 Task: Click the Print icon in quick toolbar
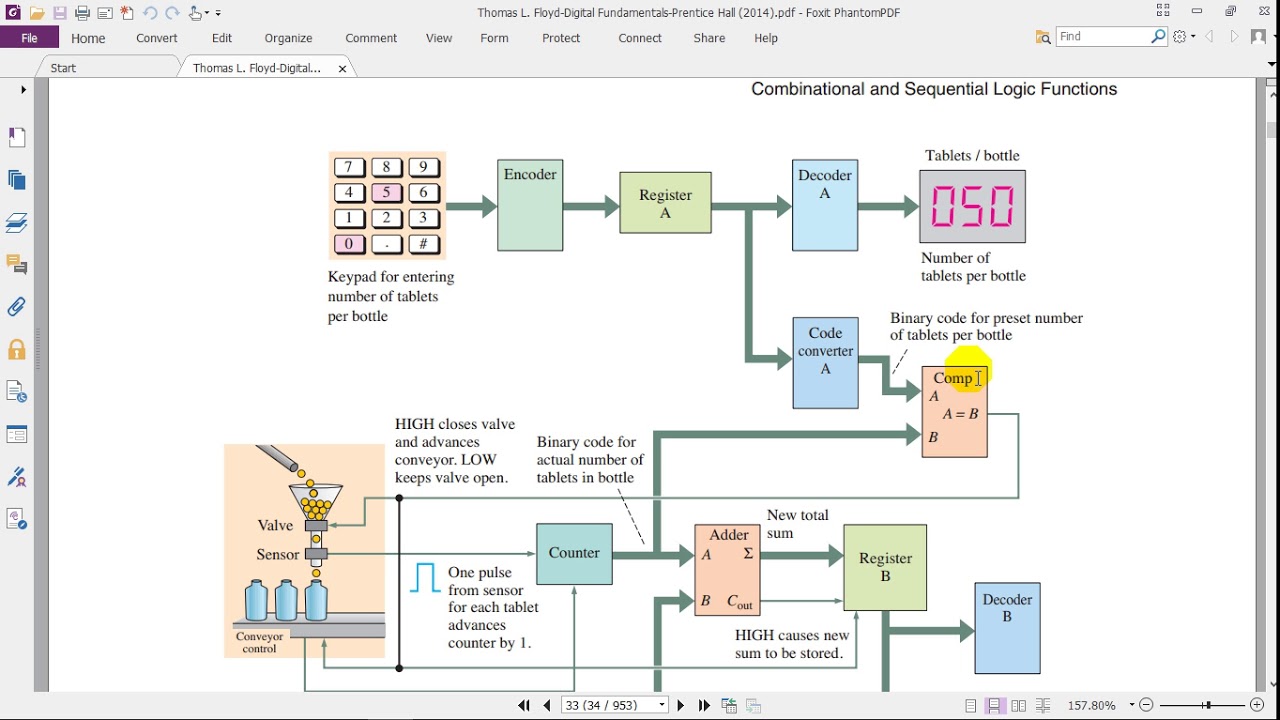click(x=82, y=13)
